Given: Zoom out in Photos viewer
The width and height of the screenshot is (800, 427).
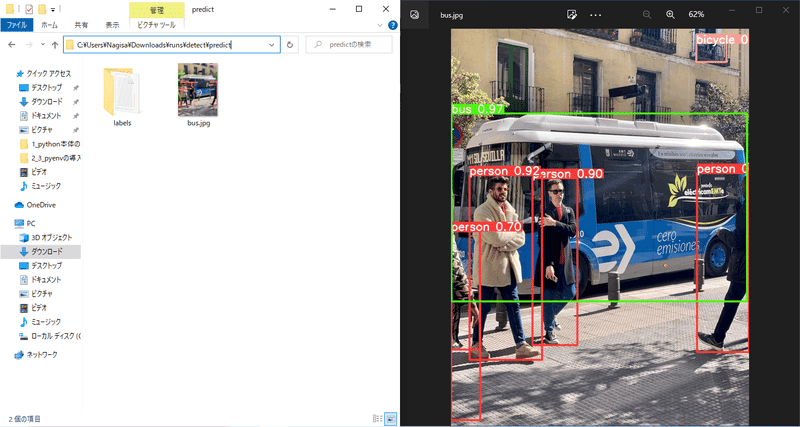Looking at the screenshot, I should point(647,15).
